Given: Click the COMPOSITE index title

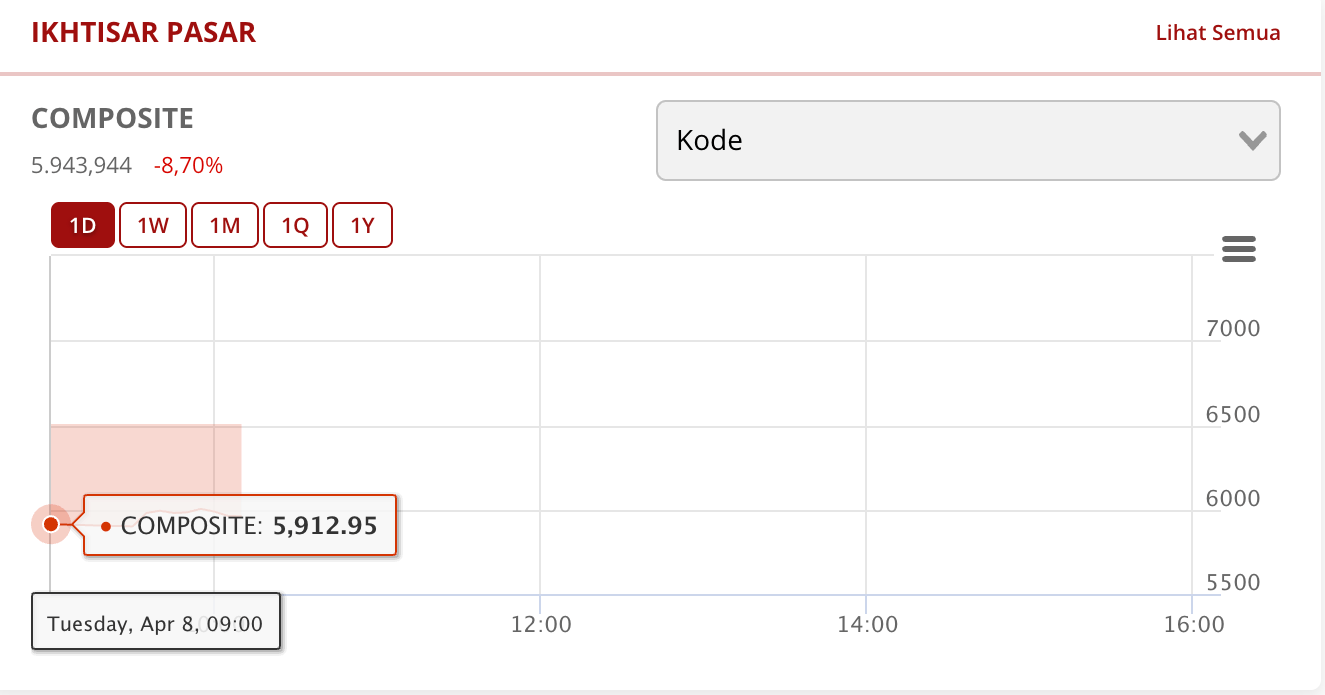Looking at the screenshot, I should tap(113, 119).
